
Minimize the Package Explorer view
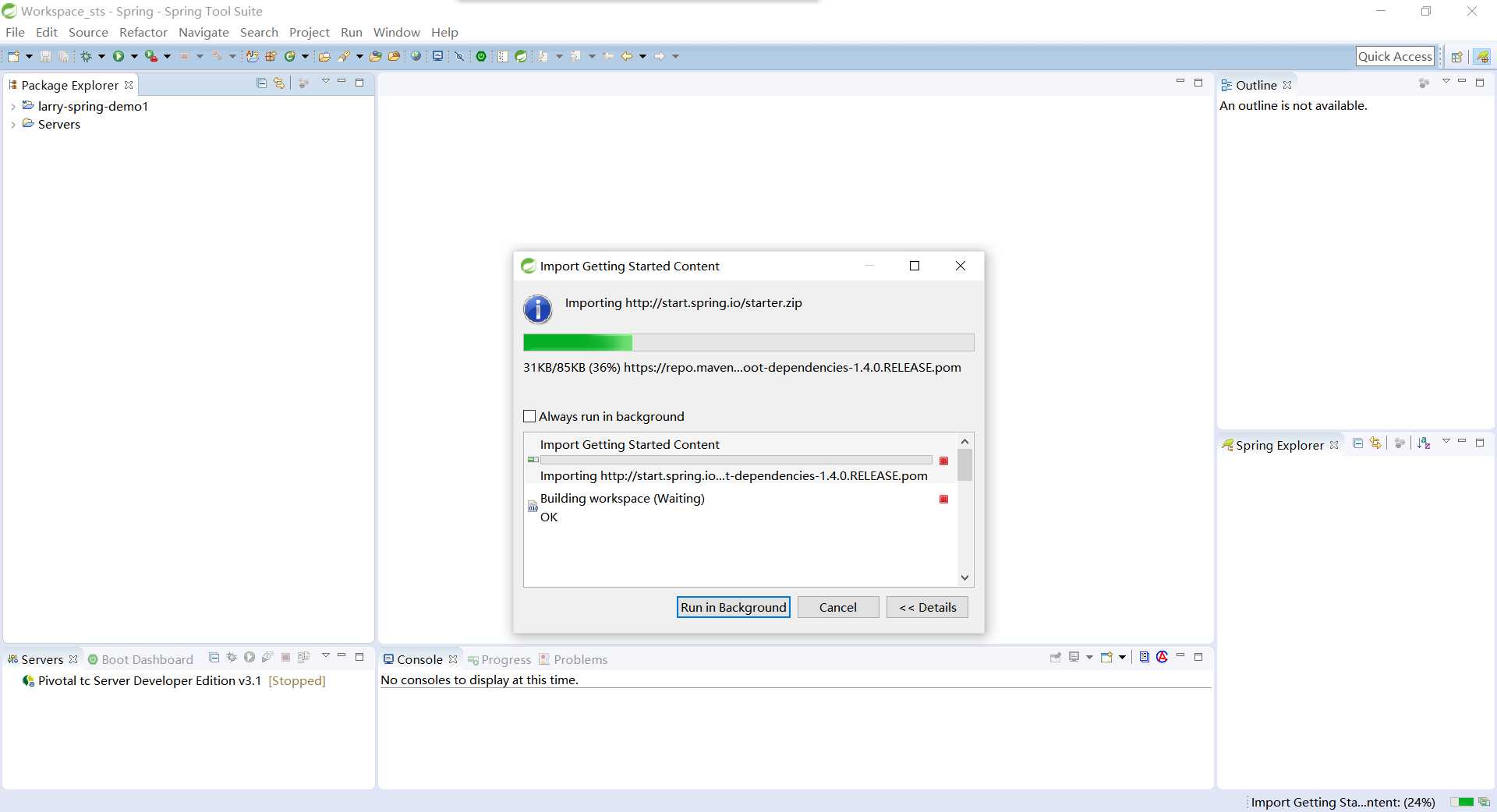342,82
